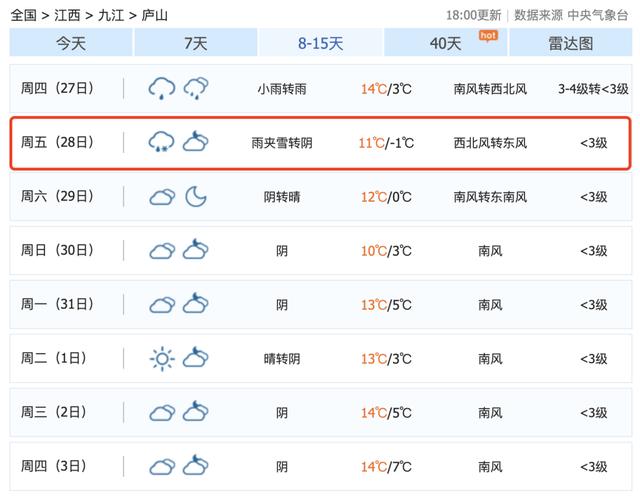This screenshot has width=640, height=500.
Task: Click the 南风转西北风 wind direction
Action: click(490, 89)
